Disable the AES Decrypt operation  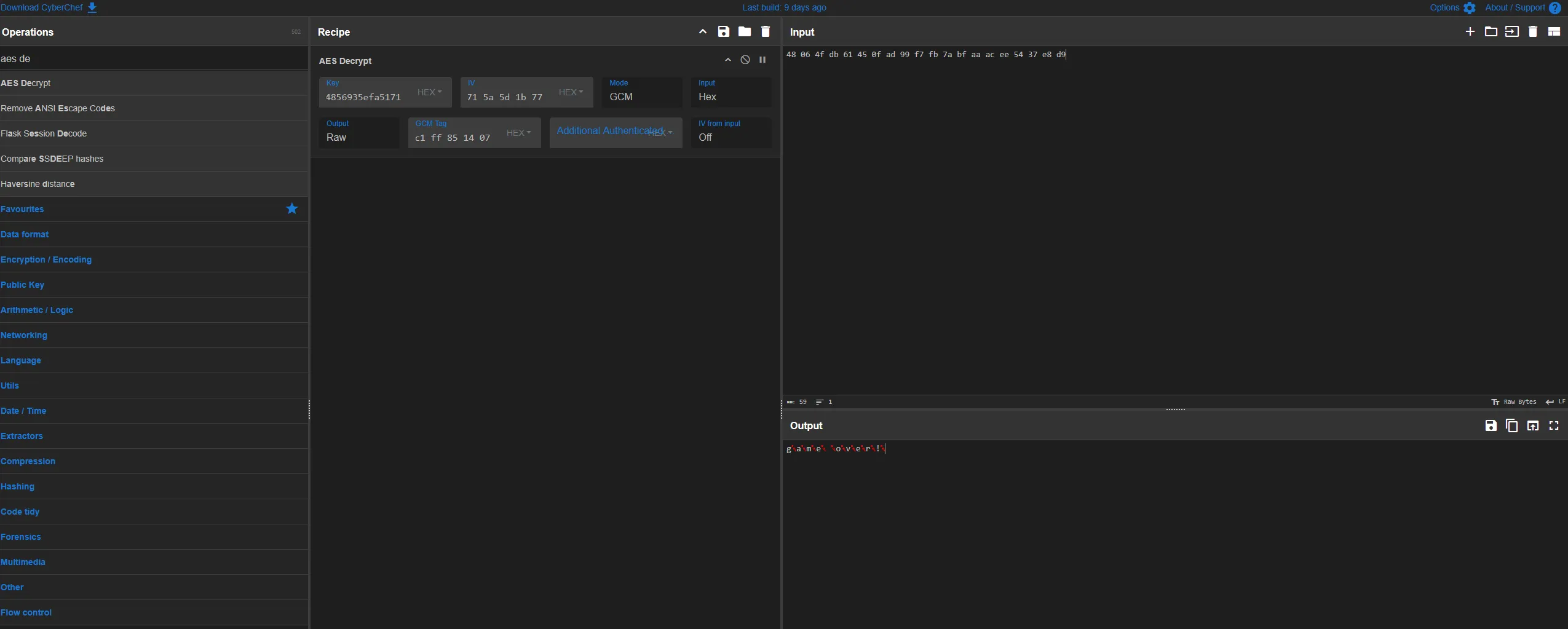[x=745, y=60]
